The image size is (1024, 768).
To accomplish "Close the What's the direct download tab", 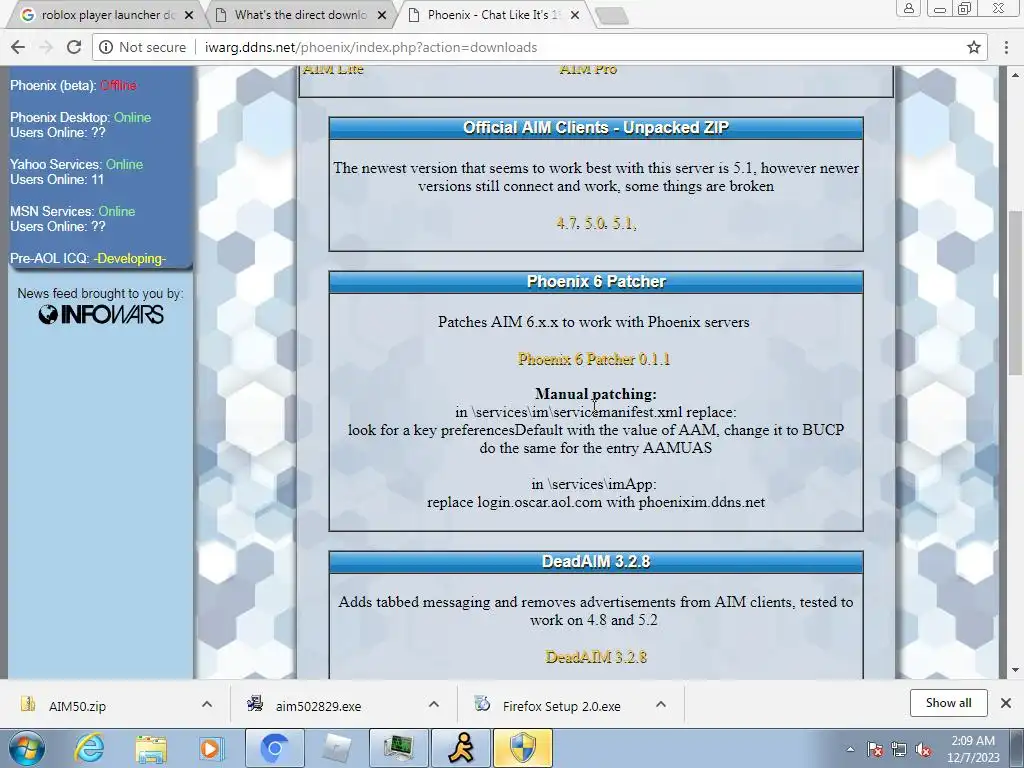I will [x=382, y=15].
